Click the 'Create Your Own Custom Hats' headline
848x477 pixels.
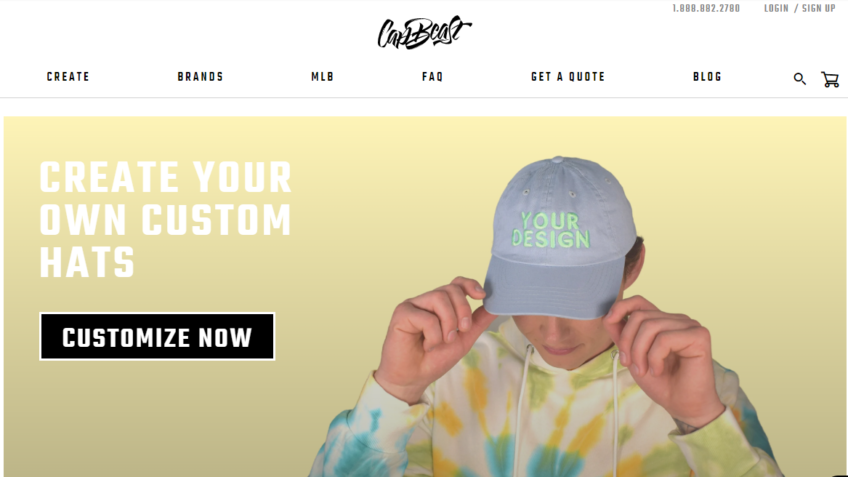(x=165, y=219)
